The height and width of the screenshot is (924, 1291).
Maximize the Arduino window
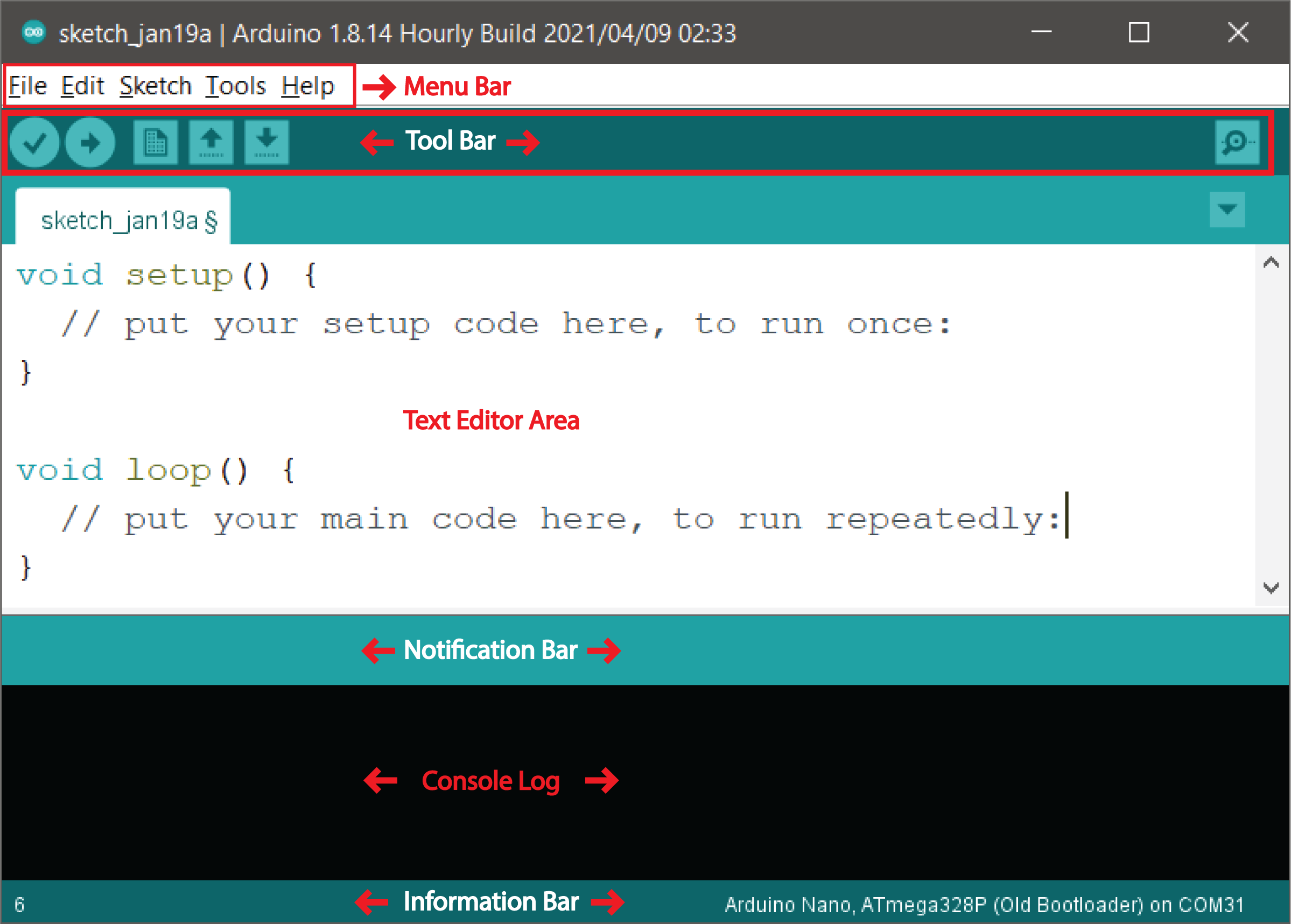(x=1139, y=32)
